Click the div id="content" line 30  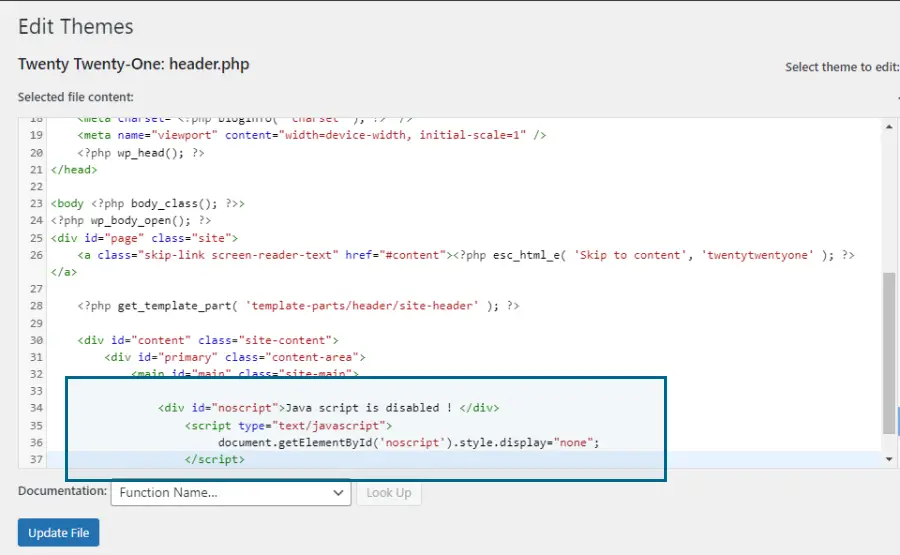[x=208, y=340]
